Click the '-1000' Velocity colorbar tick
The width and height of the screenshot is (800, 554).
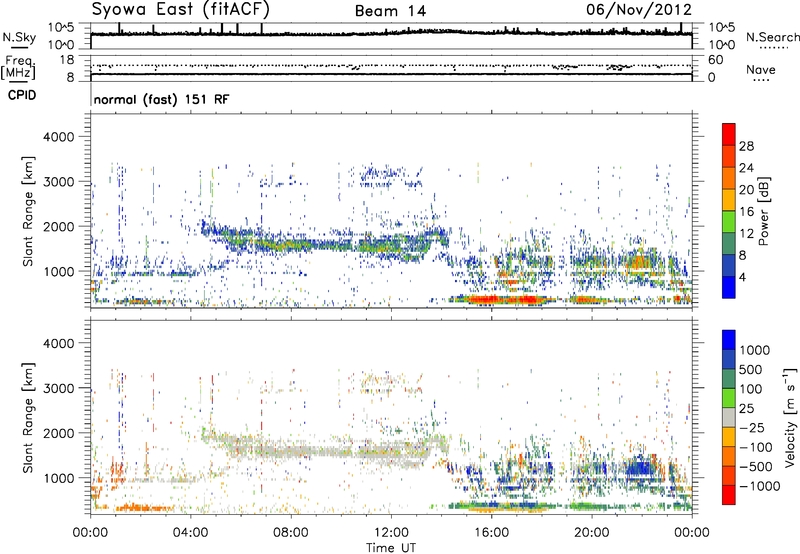click(x=759, y=486)
